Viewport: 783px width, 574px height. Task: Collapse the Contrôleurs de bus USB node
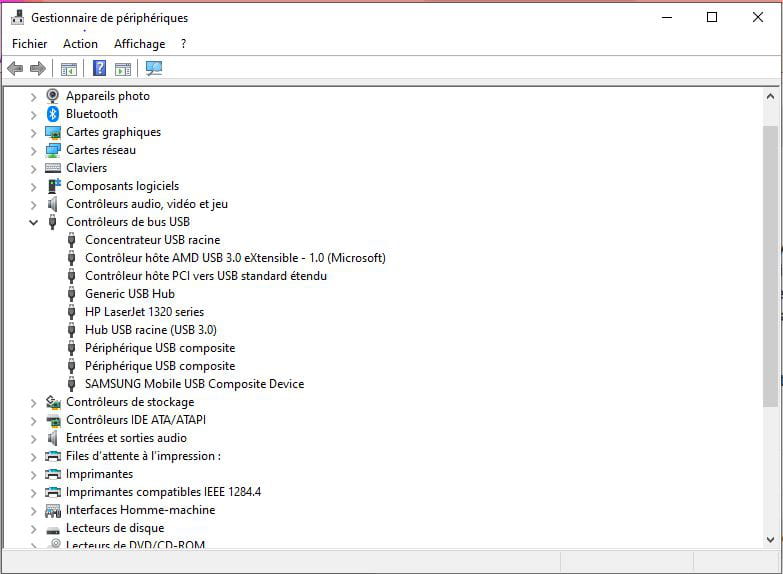coord(33,222)
